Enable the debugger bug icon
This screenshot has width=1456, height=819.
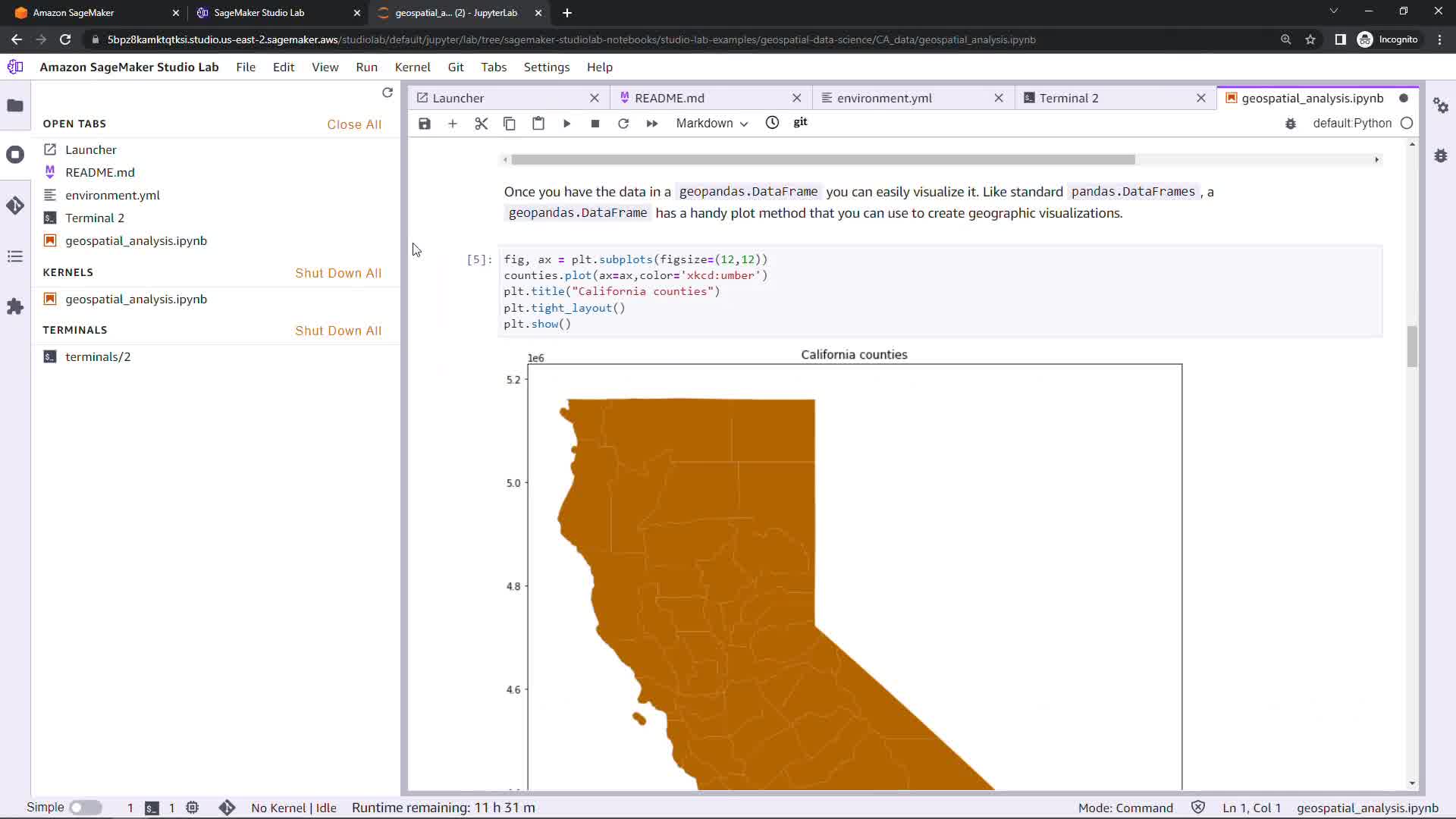(x=1291, y=123)
